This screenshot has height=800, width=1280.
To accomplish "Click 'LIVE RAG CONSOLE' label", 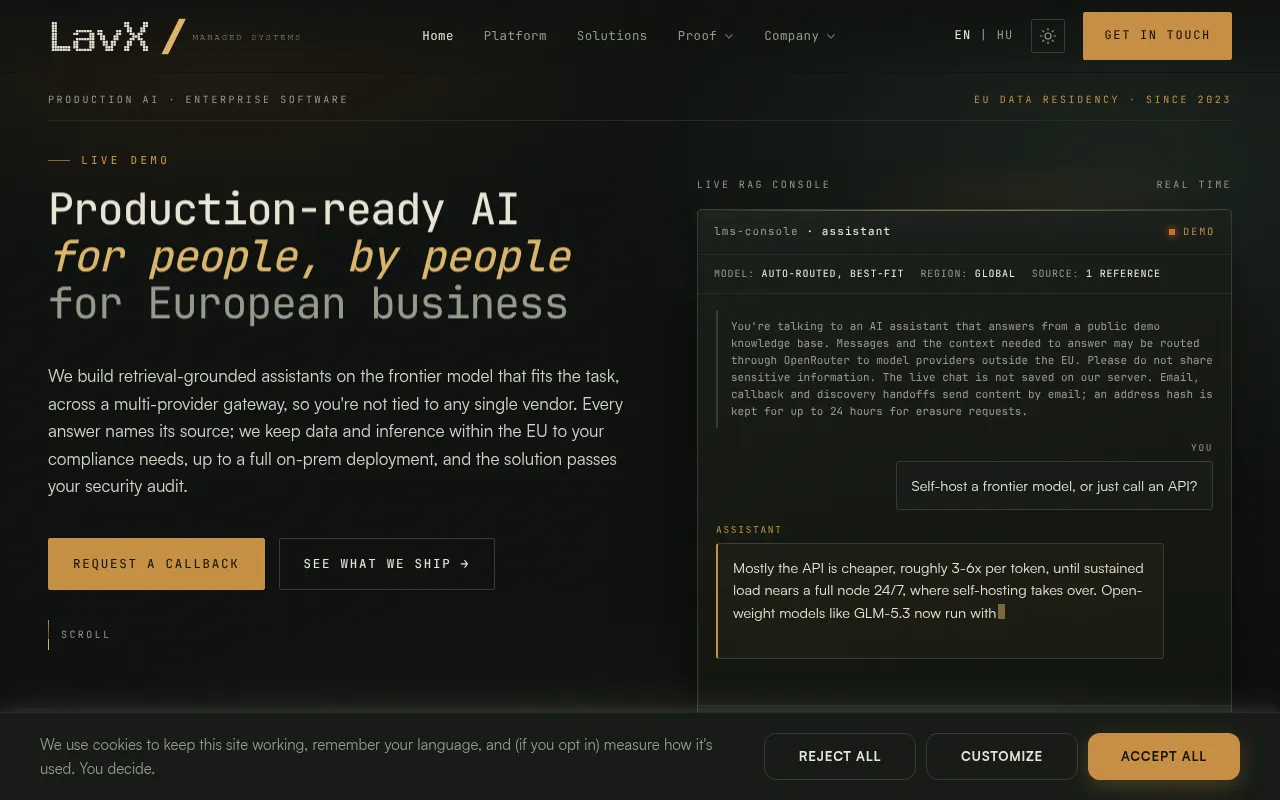I will [764, 185].
